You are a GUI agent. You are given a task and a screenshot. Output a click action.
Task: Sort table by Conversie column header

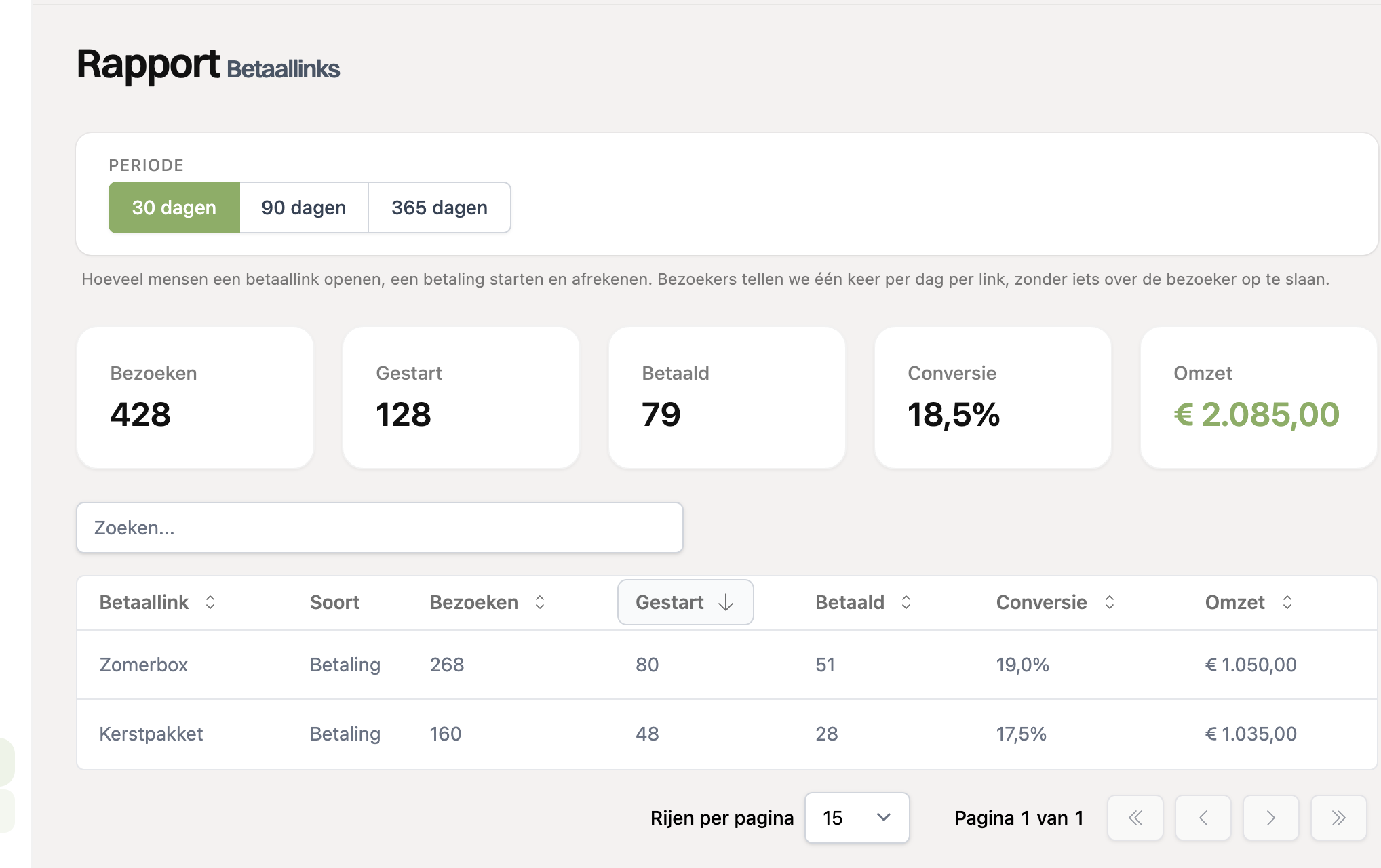[1055, 602]
